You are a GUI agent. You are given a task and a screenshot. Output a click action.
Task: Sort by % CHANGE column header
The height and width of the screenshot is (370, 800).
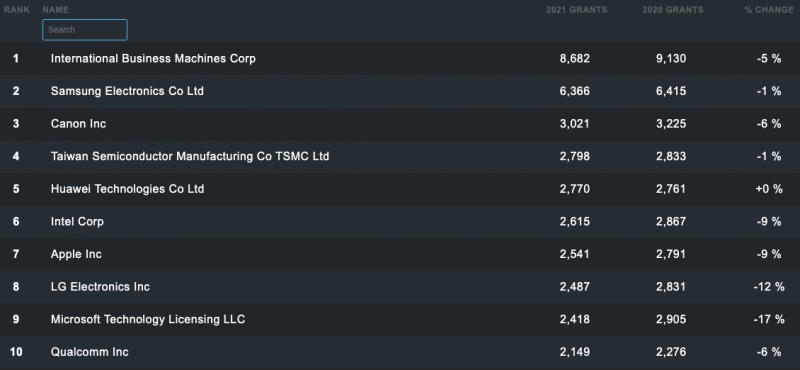pos(769,10)
